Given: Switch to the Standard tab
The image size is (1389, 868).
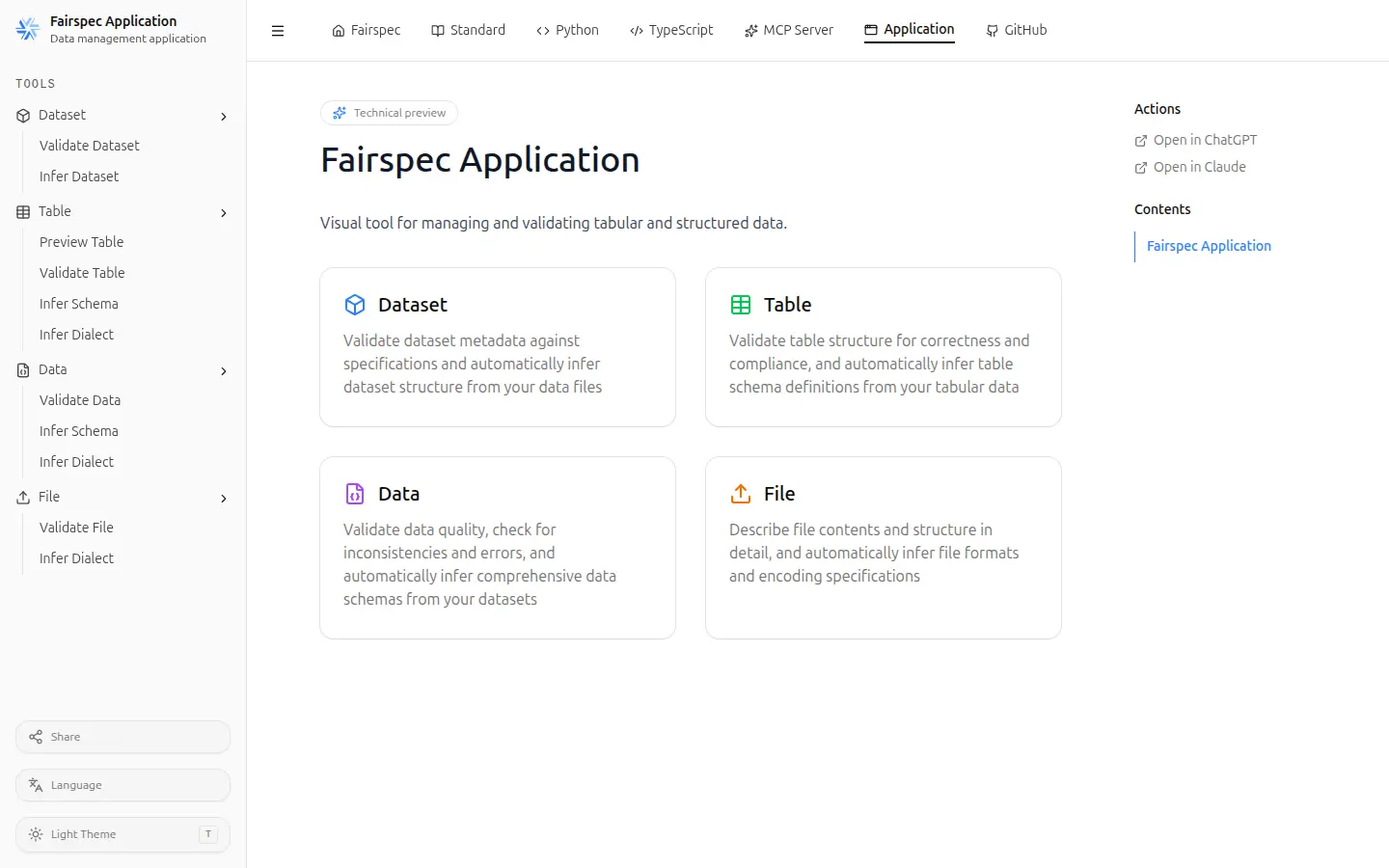Looking at the screenshot, I should [x=469, y=30].
